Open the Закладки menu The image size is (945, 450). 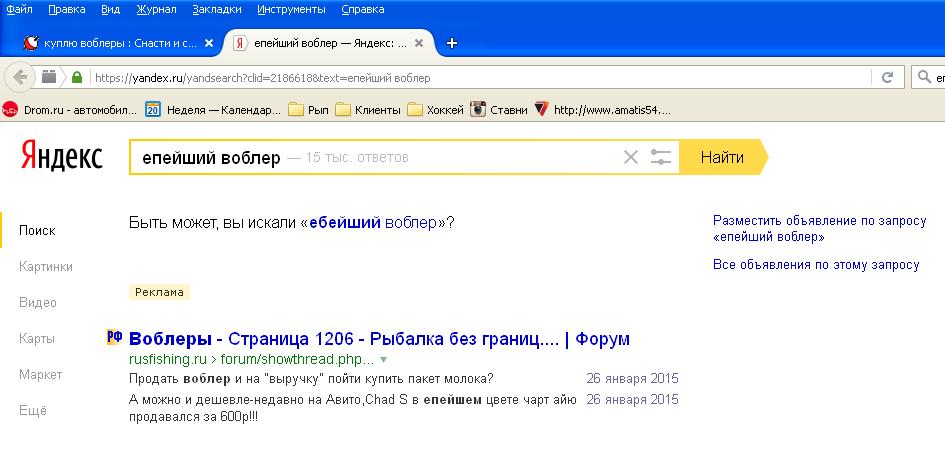[217, 9]
